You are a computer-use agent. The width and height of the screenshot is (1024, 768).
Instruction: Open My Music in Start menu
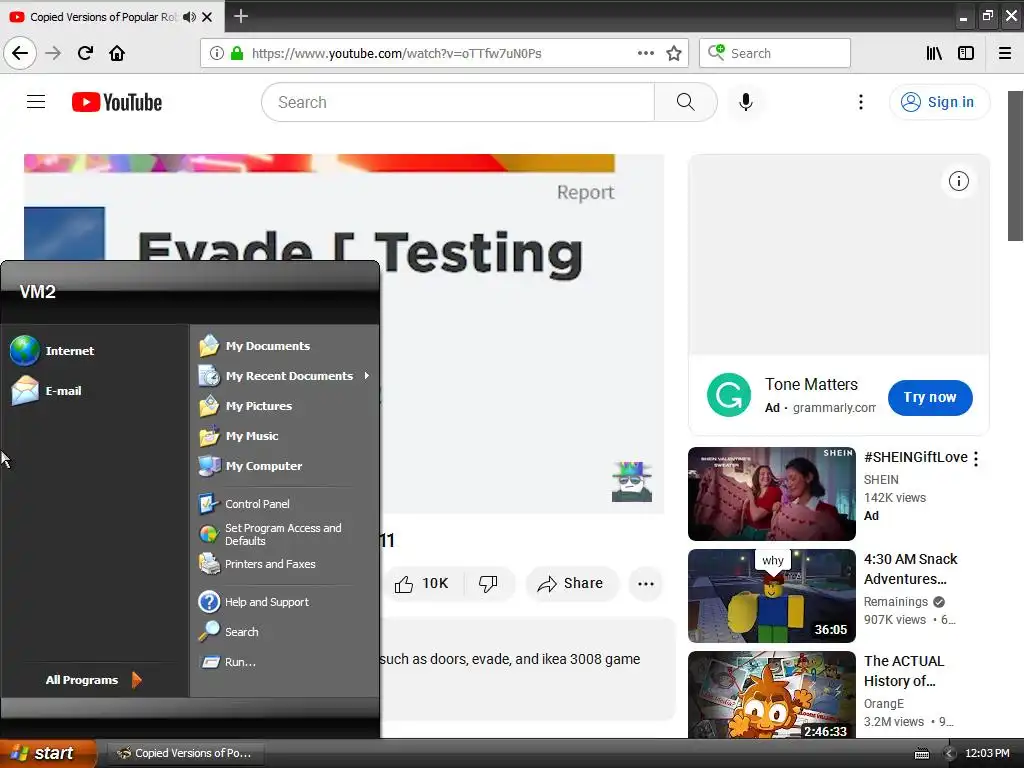coord(239,436)
